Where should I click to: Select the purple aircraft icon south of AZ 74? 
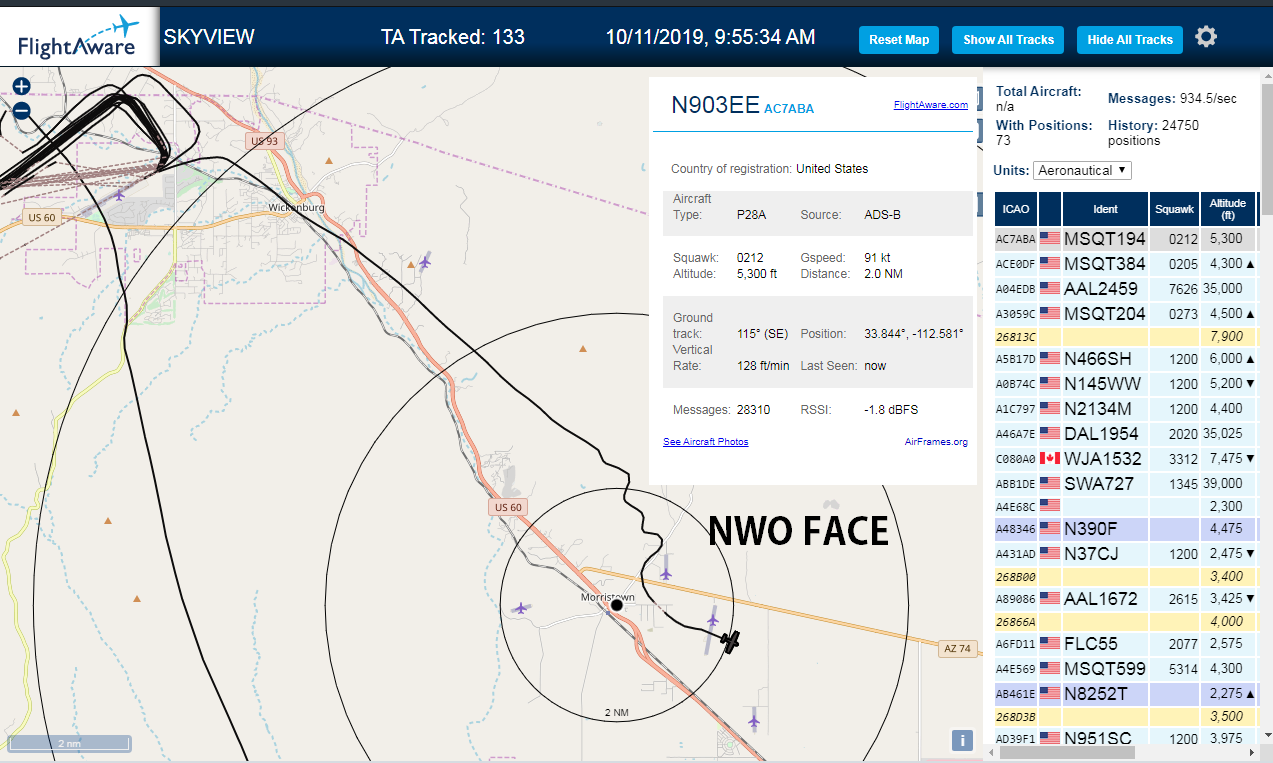click(x=754, y=719)
